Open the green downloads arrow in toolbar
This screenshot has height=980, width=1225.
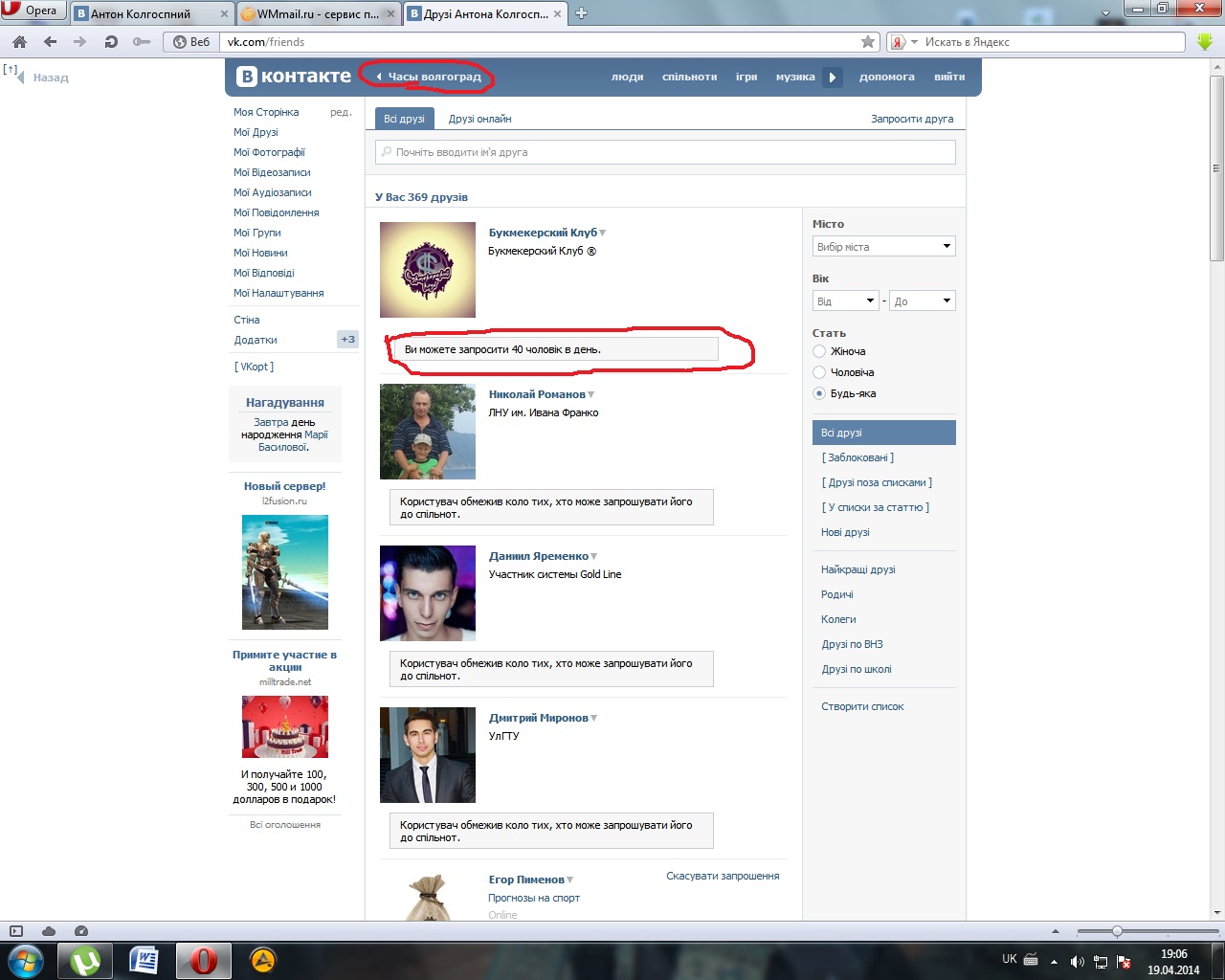1205,42
